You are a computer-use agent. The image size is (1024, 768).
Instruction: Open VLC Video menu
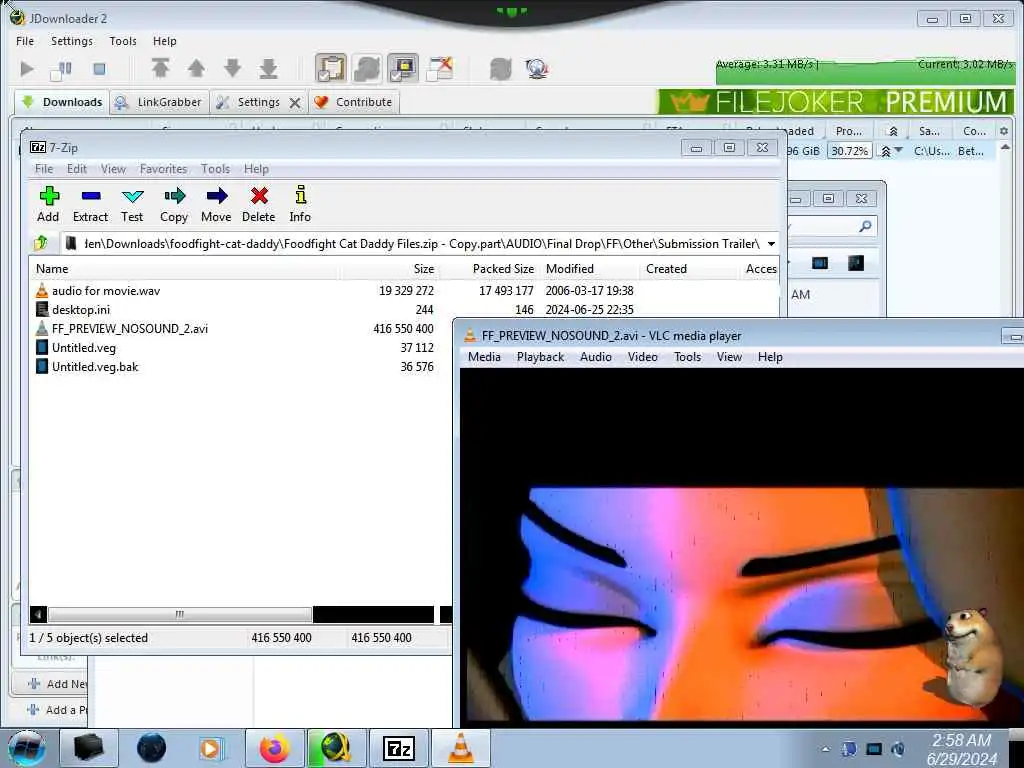(643, 357)
